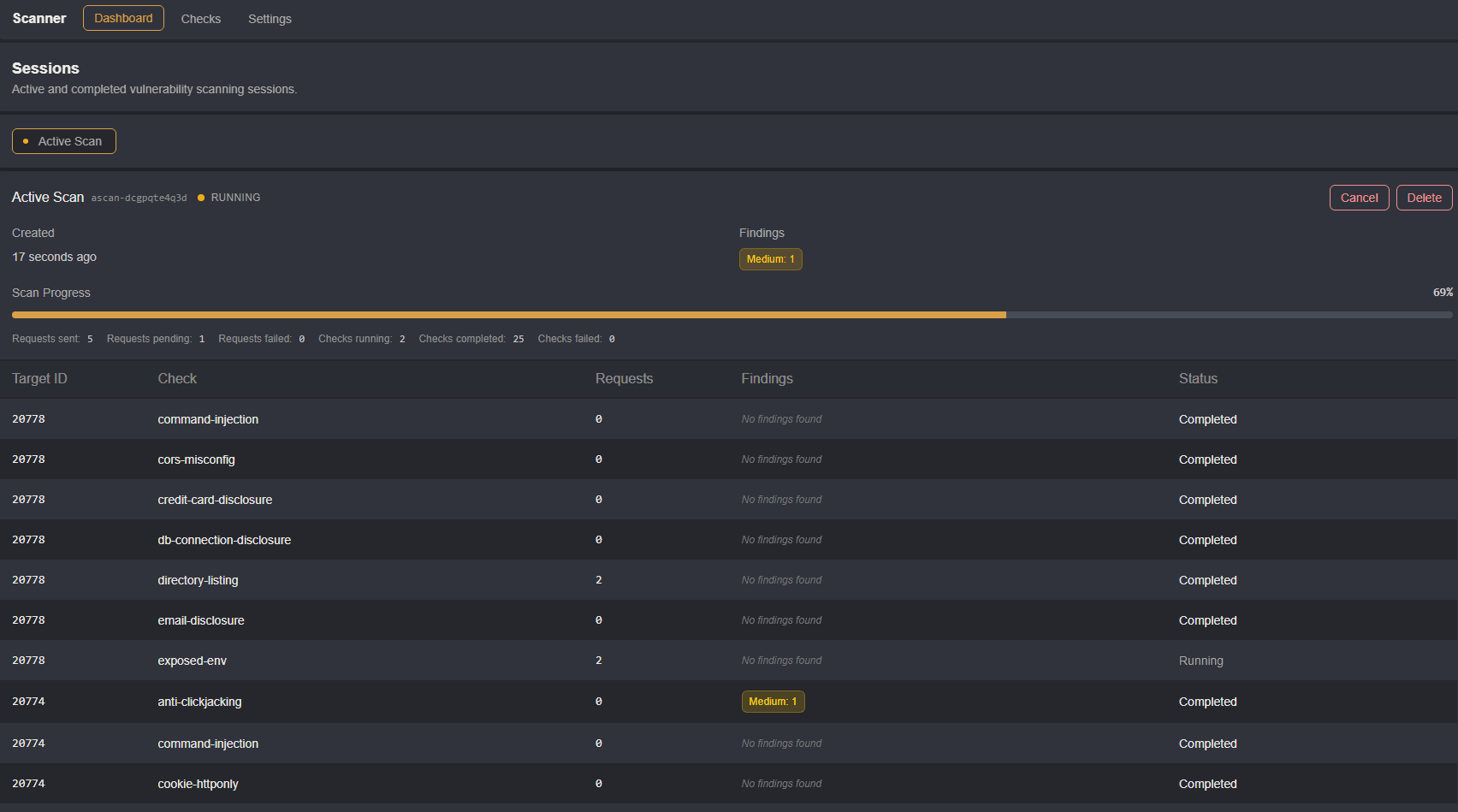This screenshot has height=812, width=1458.
Task: Select the Dashboard tab
Action: (x=123, y=17)
